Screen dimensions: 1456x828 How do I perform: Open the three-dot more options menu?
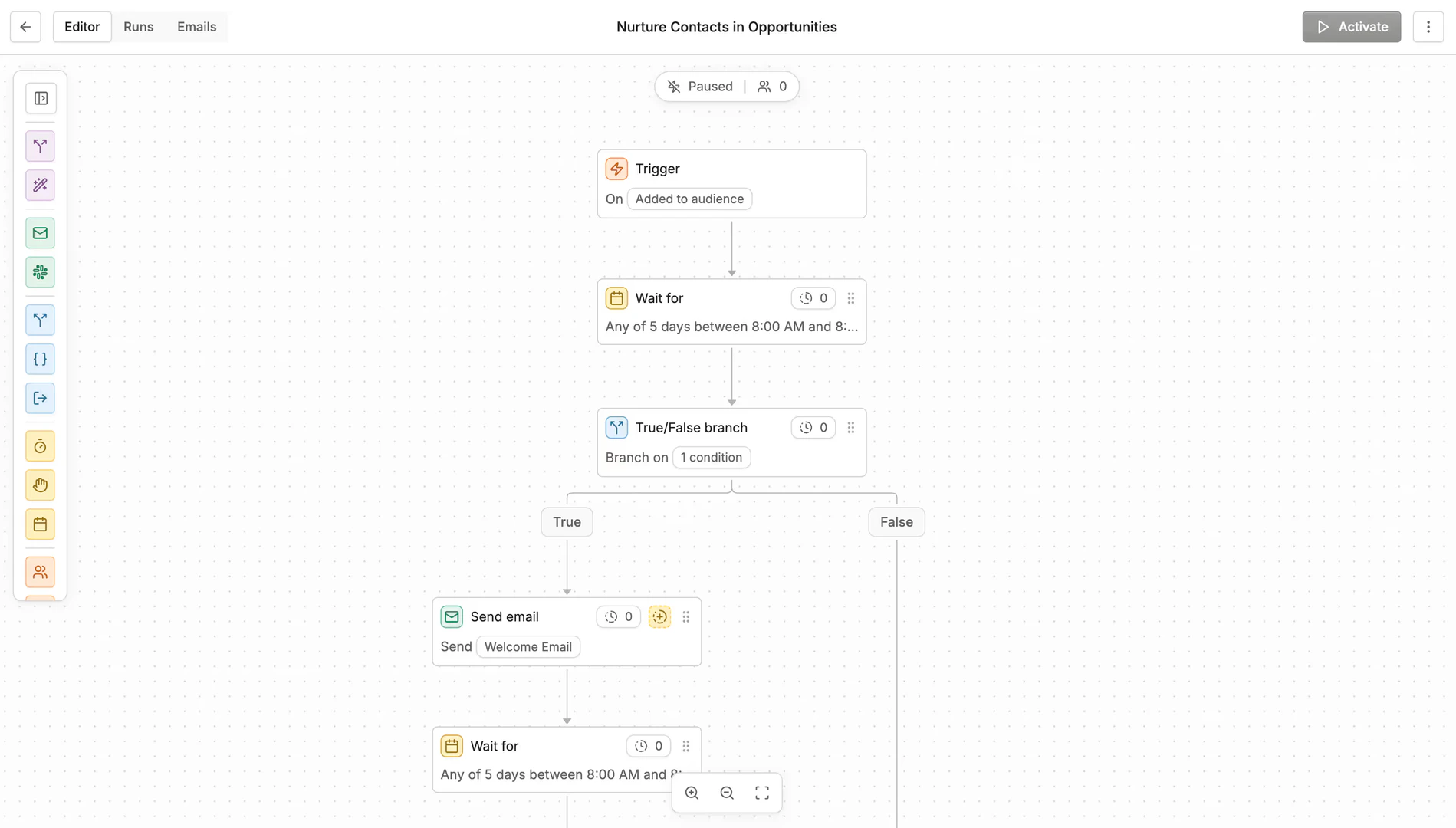[1428, 27]
